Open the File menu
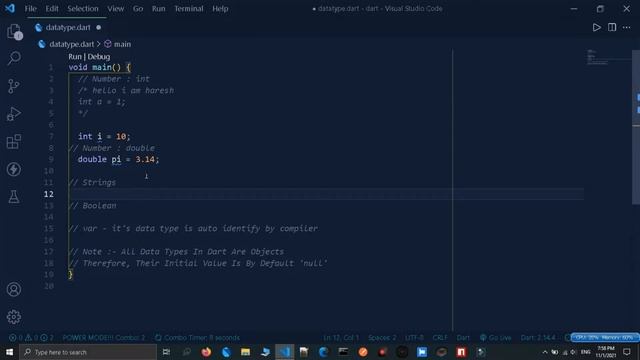 (31, 9)
